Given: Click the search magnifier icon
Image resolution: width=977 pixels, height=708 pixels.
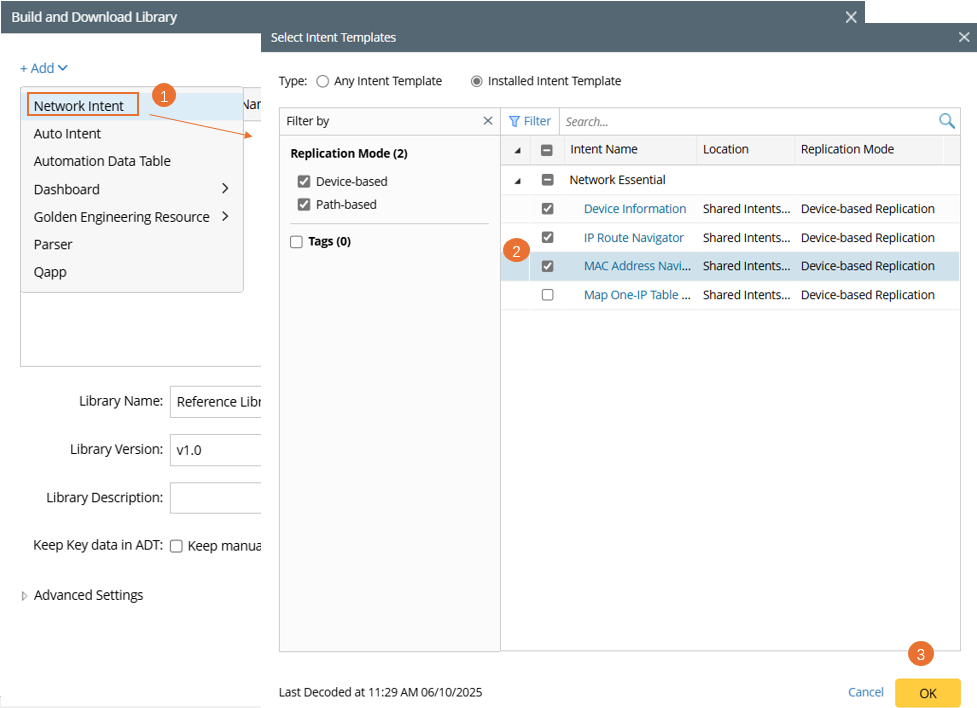Looking at the screenshot, I should (x=946, y=121).
